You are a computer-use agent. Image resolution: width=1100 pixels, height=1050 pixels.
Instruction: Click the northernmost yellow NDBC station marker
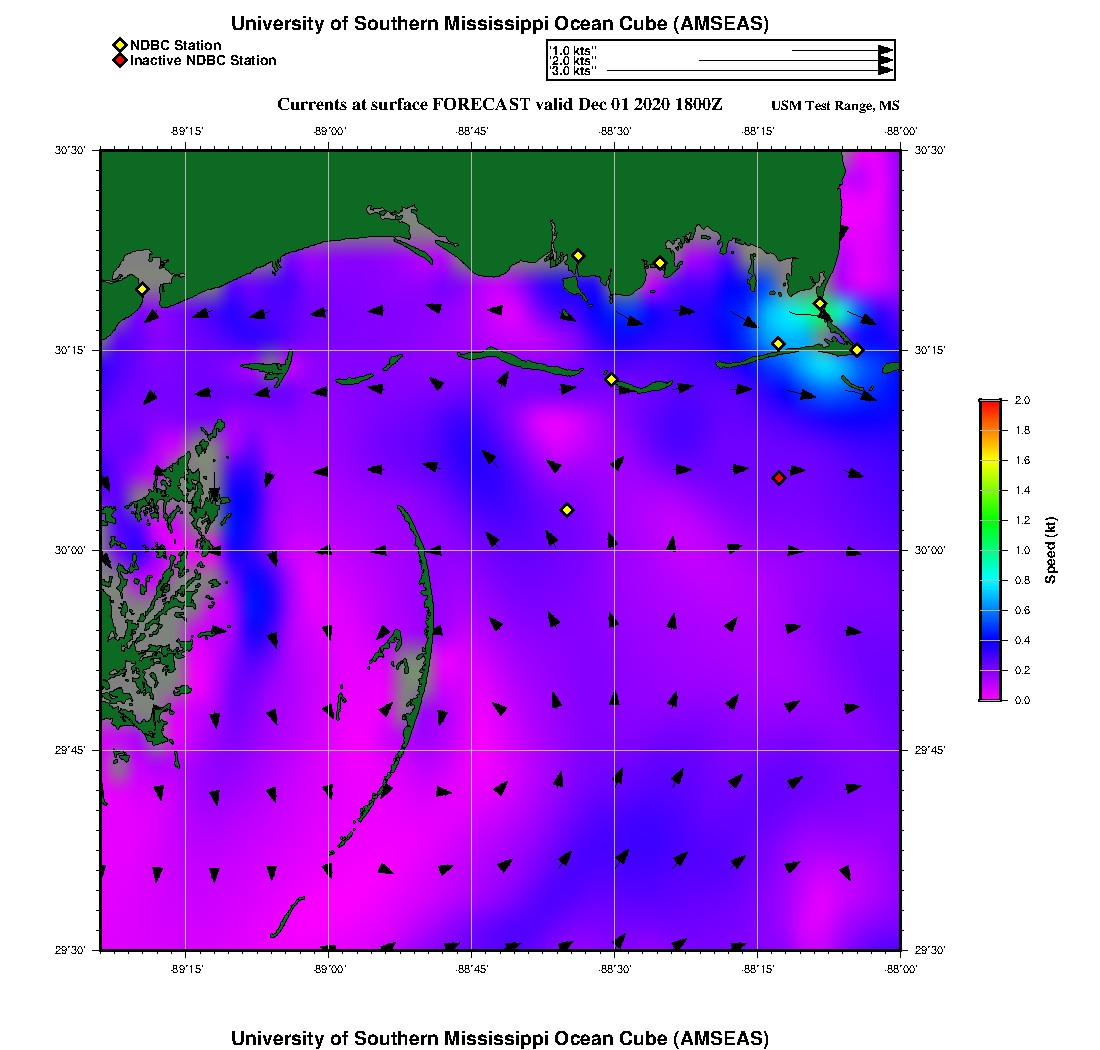point(578,256)
